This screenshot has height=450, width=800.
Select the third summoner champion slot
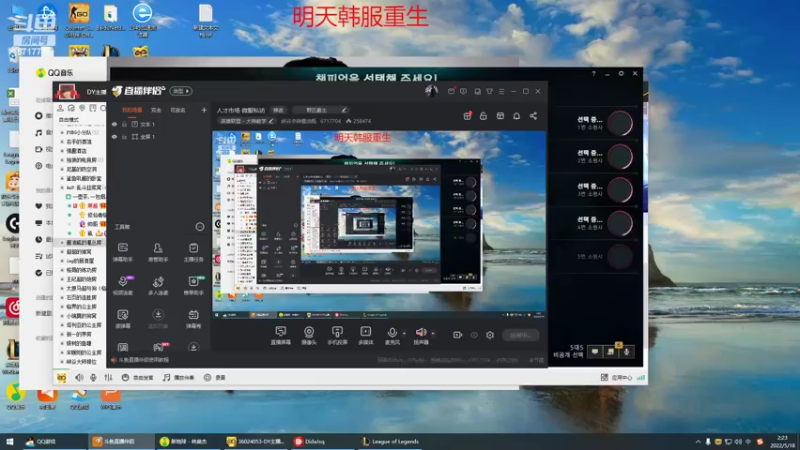620,190
